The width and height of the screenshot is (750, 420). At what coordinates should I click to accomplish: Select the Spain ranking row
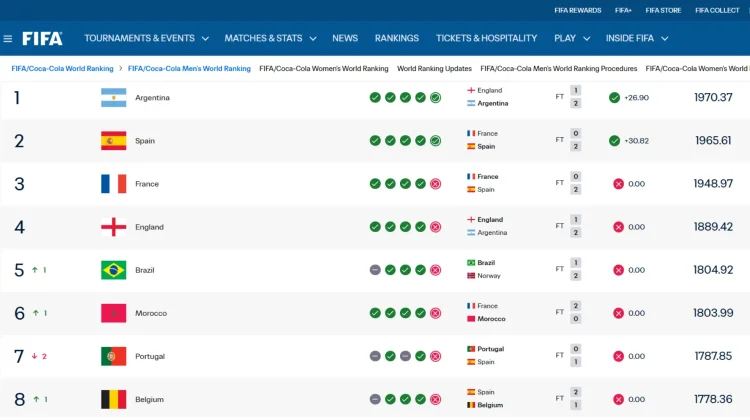point(375,141)
